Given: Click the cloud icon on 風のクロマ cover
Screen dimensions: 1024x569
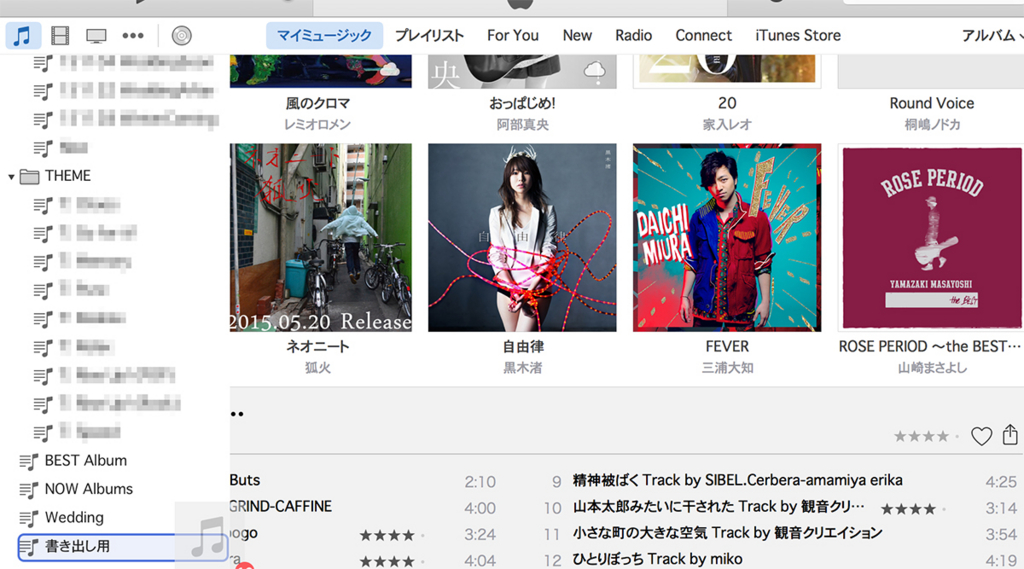Looking at the screenshot, I should (x=390, y=69).
